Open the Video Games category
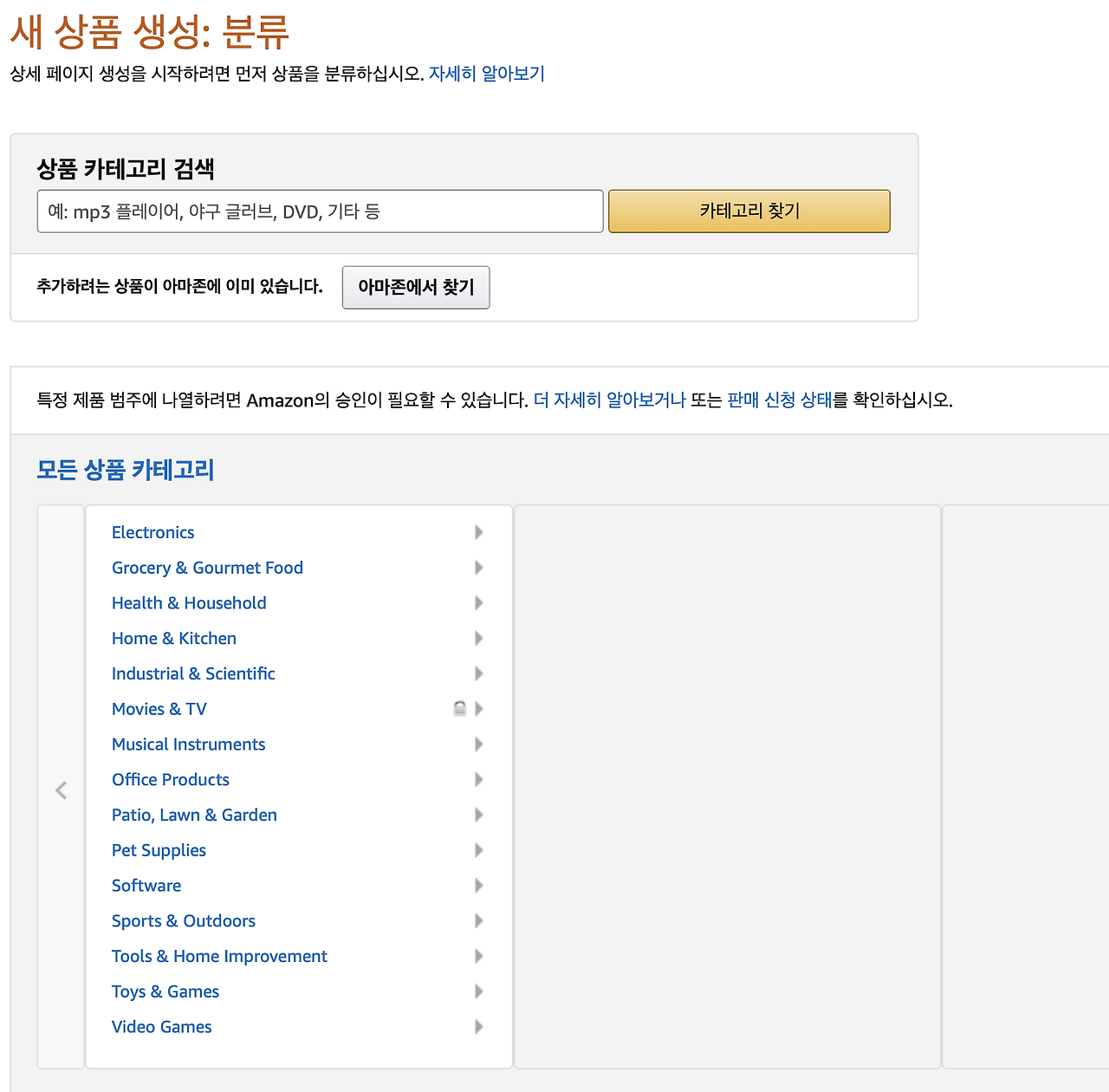The height and width of the screenshot is (1092, 1109). (162, 1027)
